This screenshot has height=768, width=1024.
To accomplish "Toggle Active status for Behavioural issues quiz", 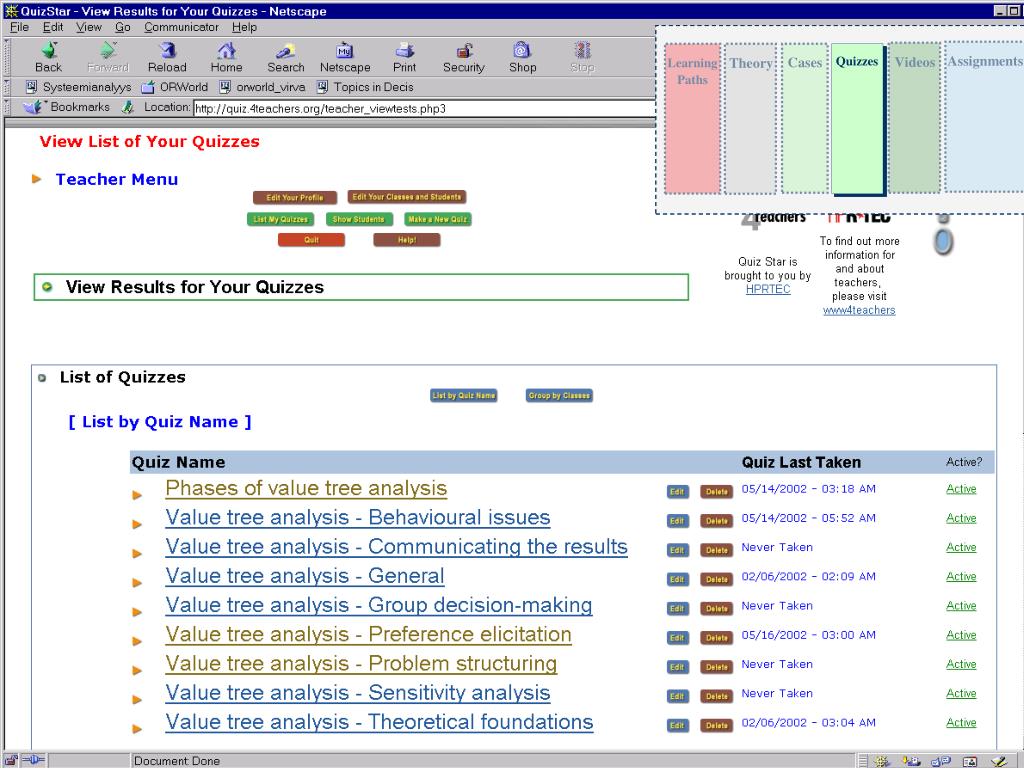I will [x=961, y=519].
